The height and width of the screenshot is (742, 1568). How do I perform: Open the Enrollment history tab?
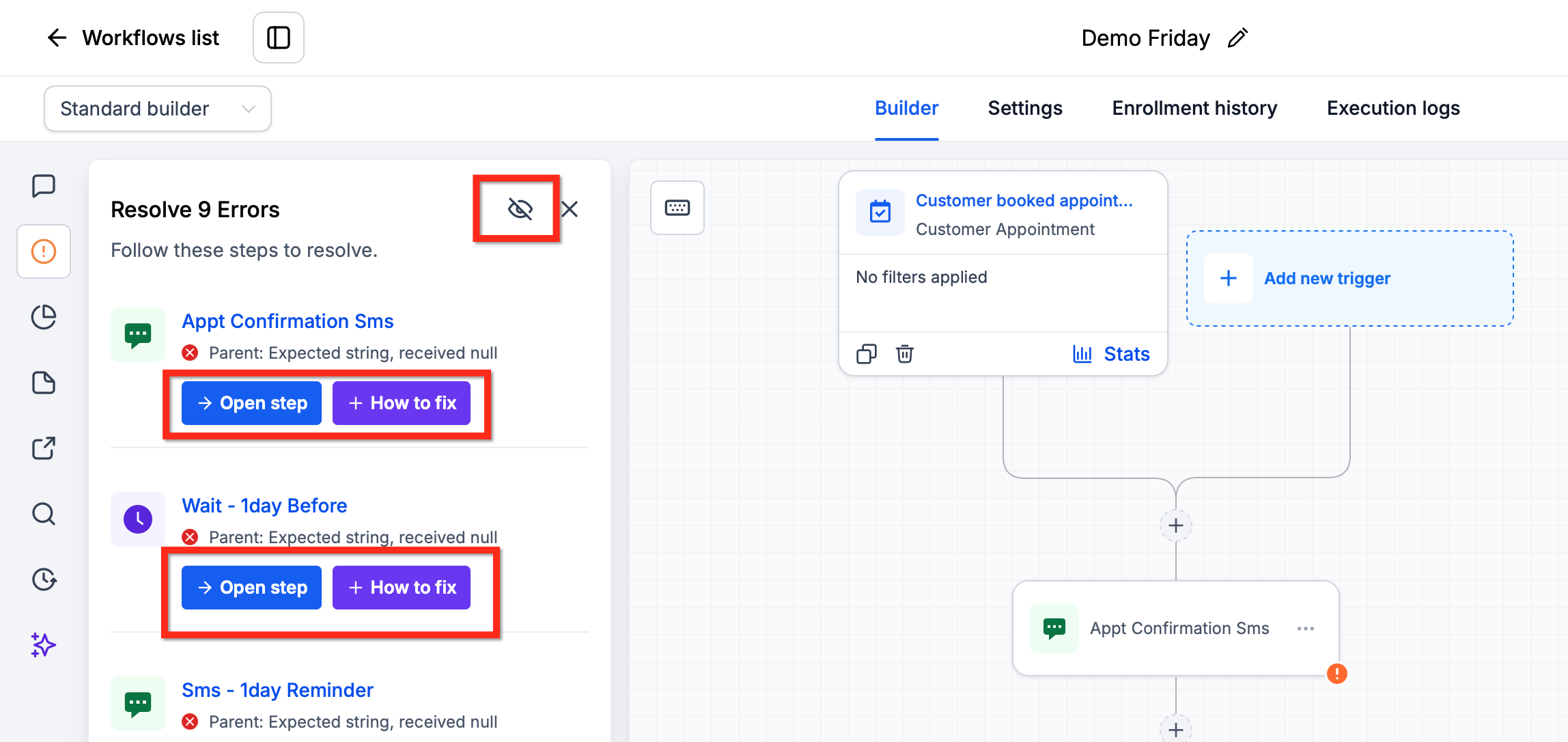[1194, 108]
